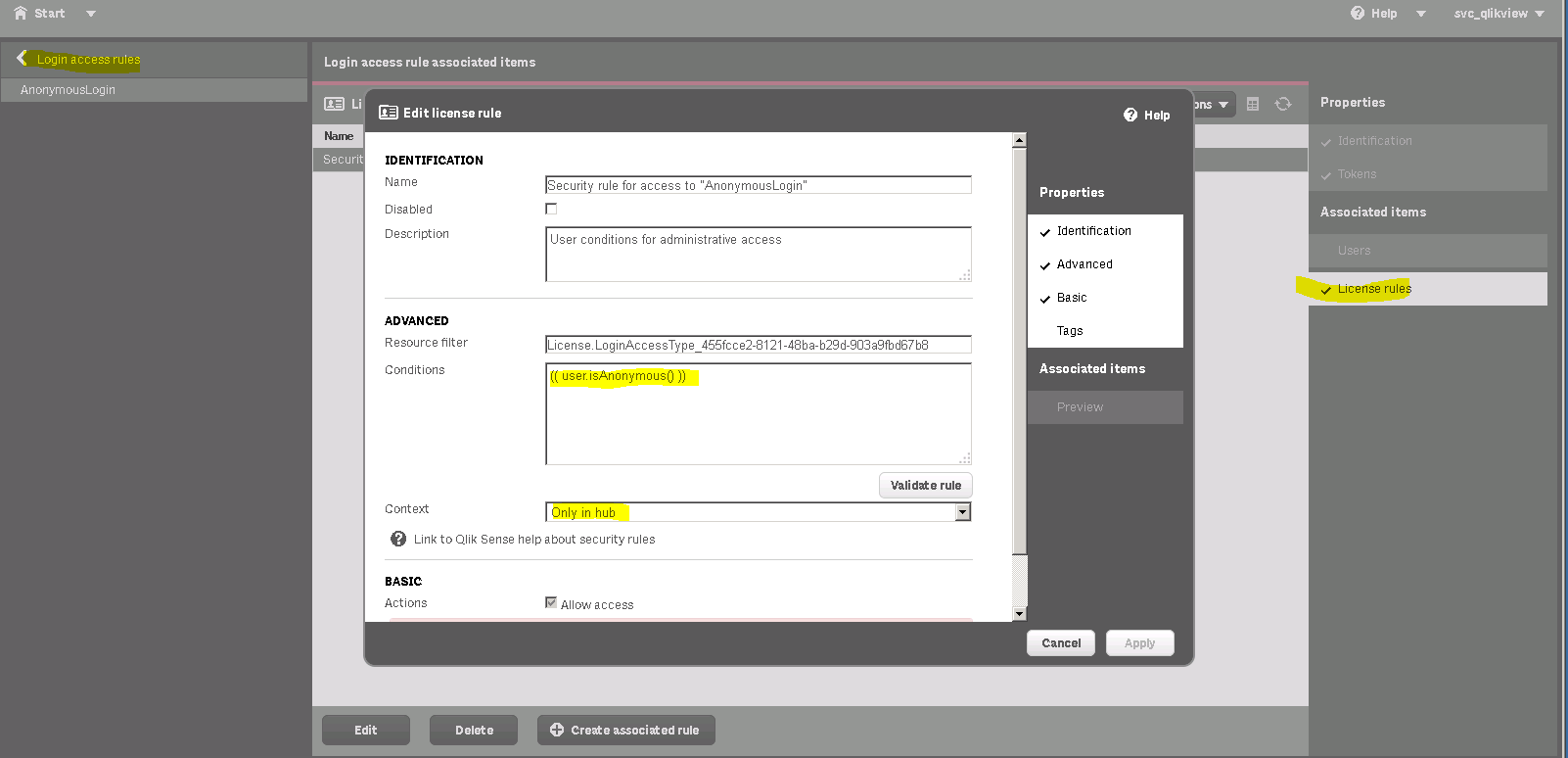Click the refresh table icon
The width and height of the screenshot is (1568, 758).
(1283, 104)
